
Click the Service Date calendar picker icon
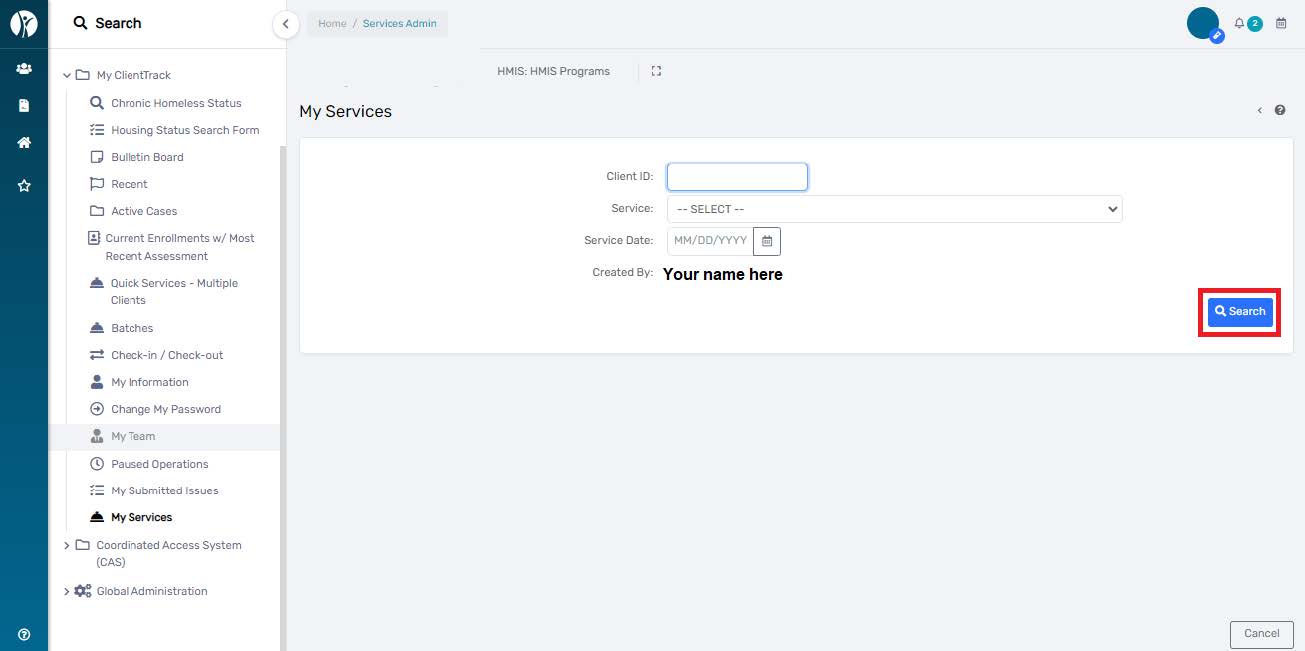pos(767,241)
